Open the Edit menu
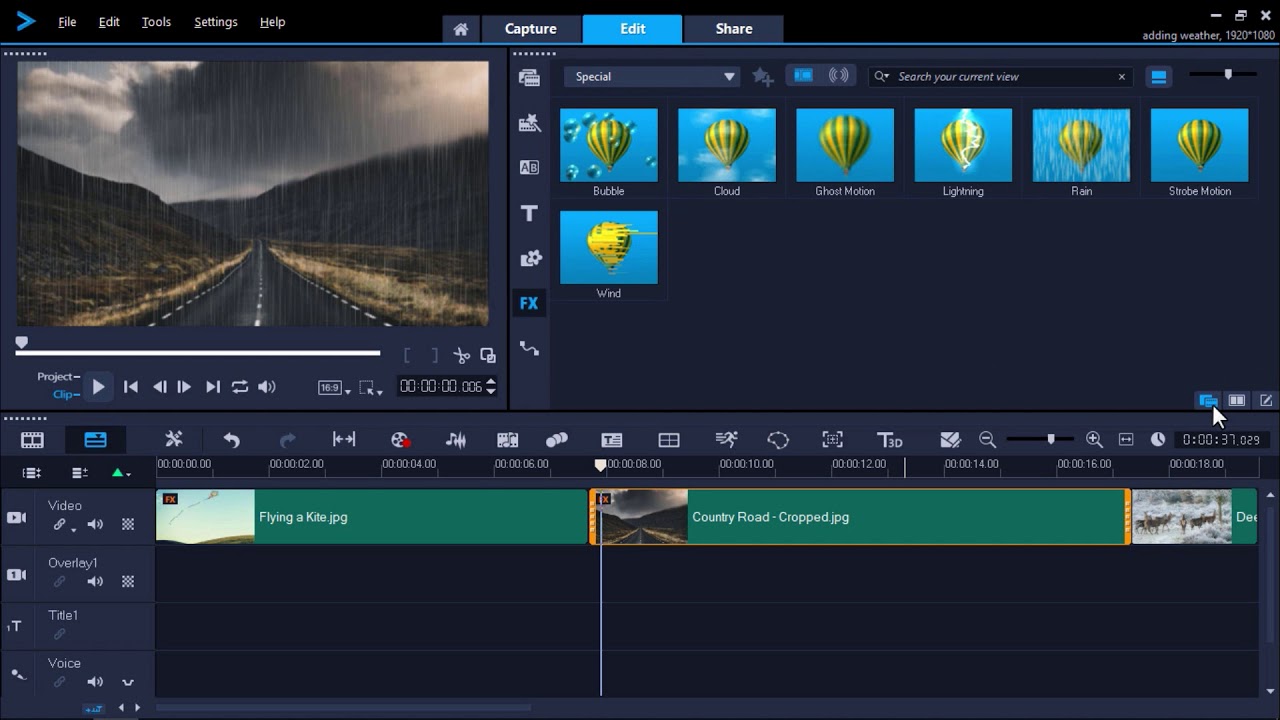The image size is (1280, 720). 109,22
